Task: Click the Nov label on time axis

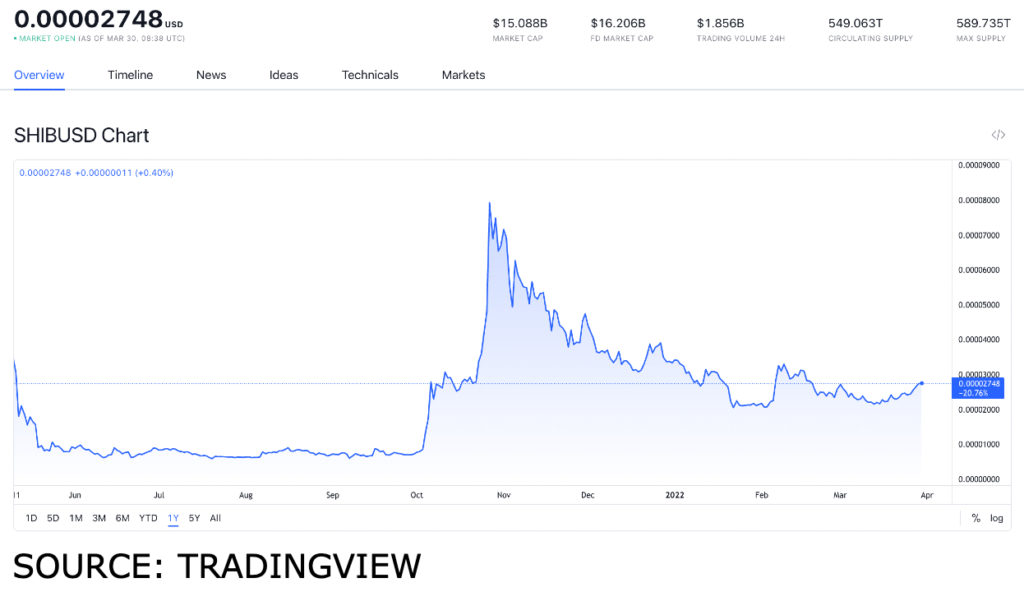Action: [504, 495]
